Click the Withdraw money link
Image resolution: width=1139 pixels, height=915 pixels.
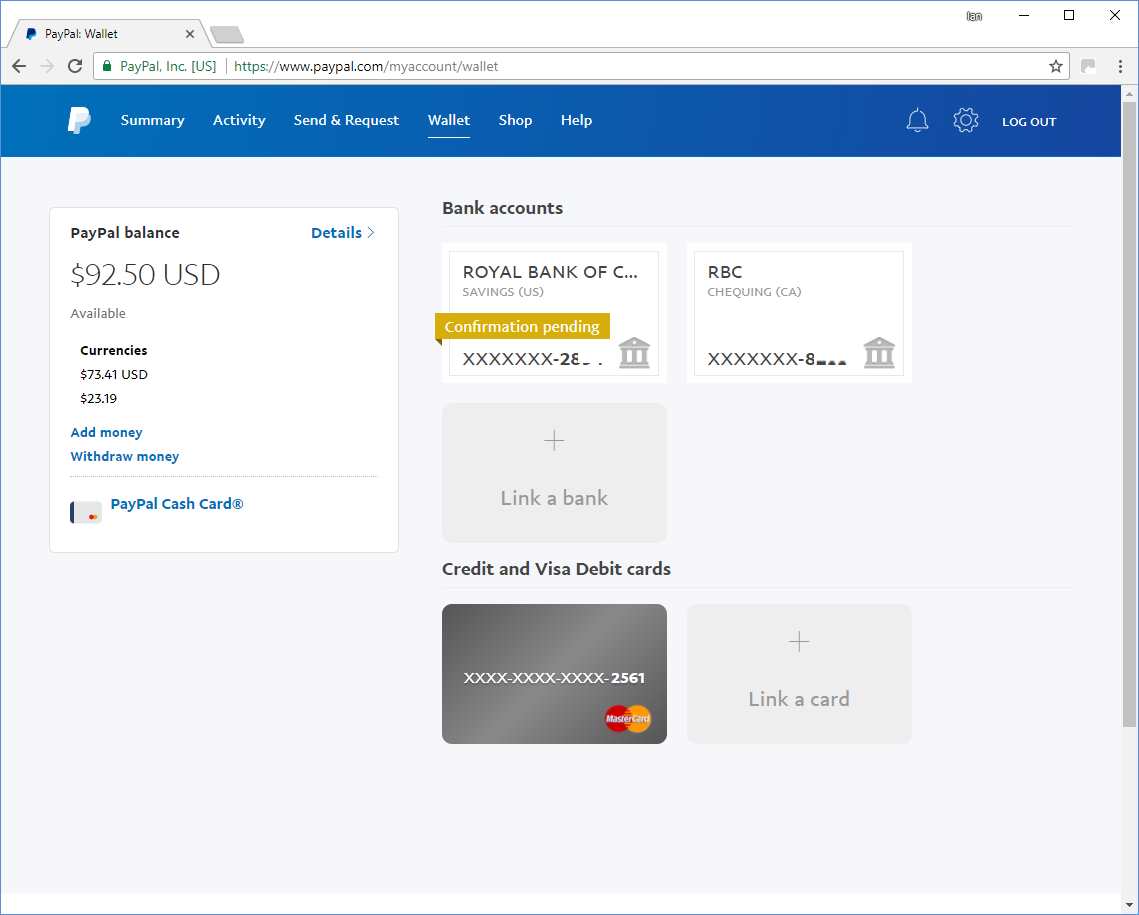click(124, 456)
